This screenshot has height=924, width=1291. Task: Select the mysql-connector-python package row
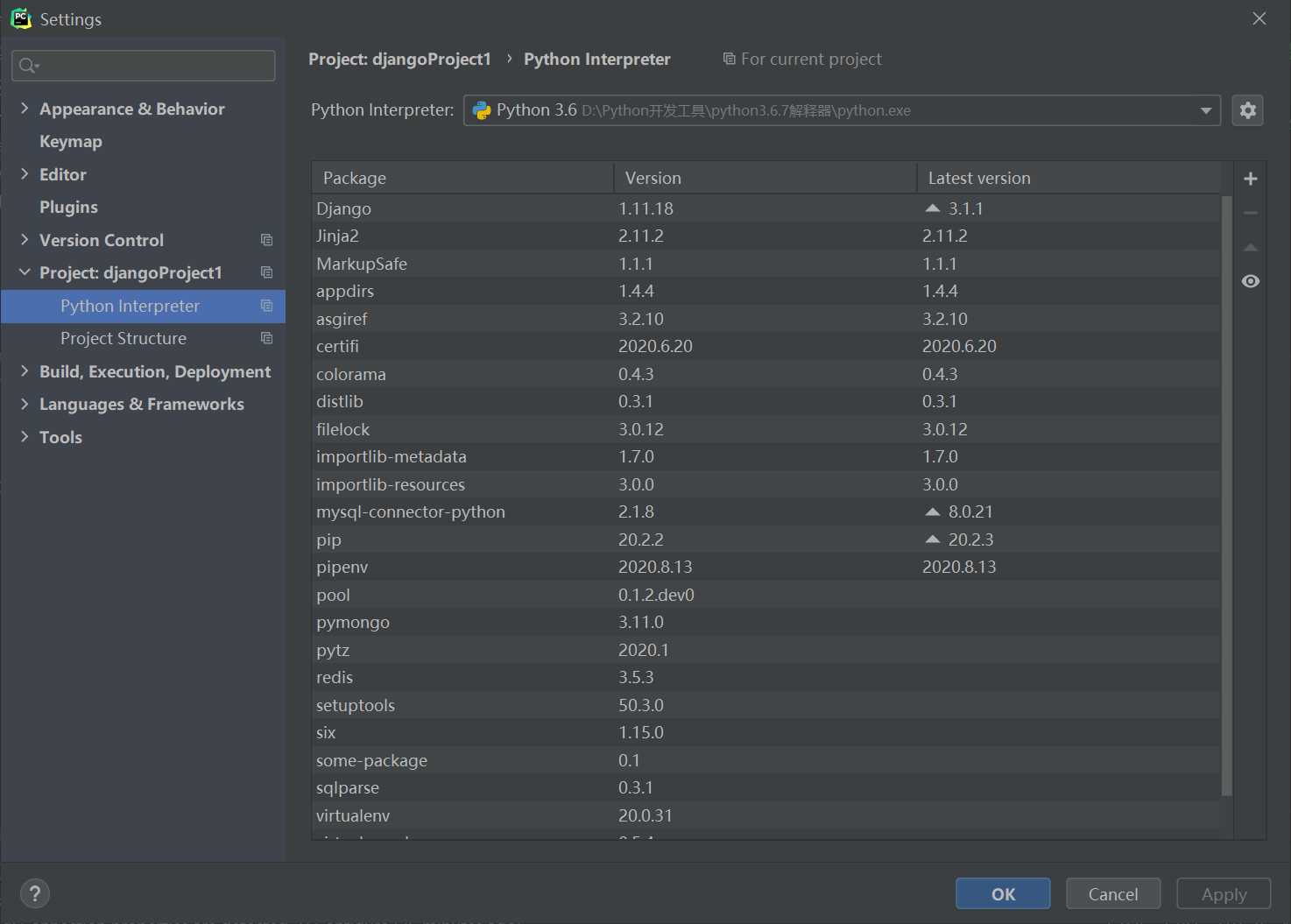(765, 511)
